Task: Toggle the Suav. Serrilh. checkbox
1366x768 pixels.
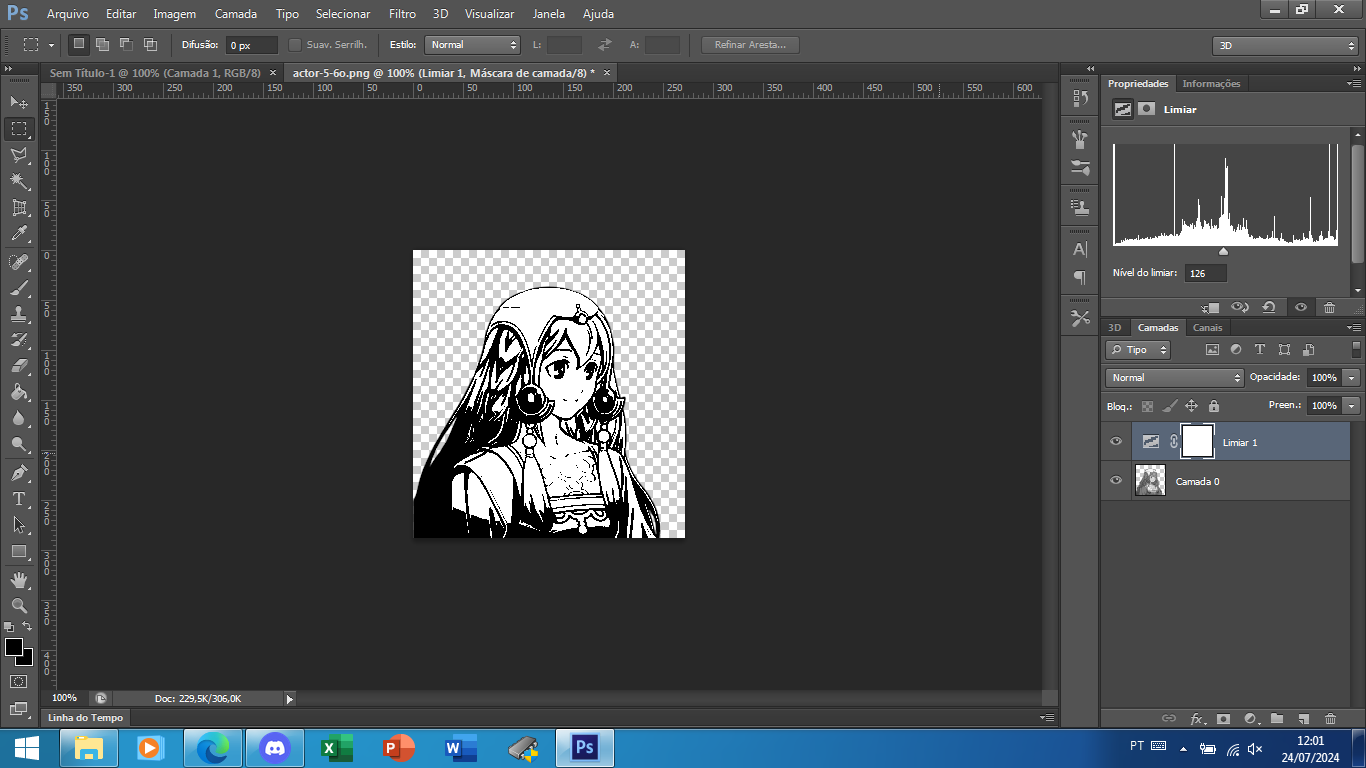Action: pos(295,45)
